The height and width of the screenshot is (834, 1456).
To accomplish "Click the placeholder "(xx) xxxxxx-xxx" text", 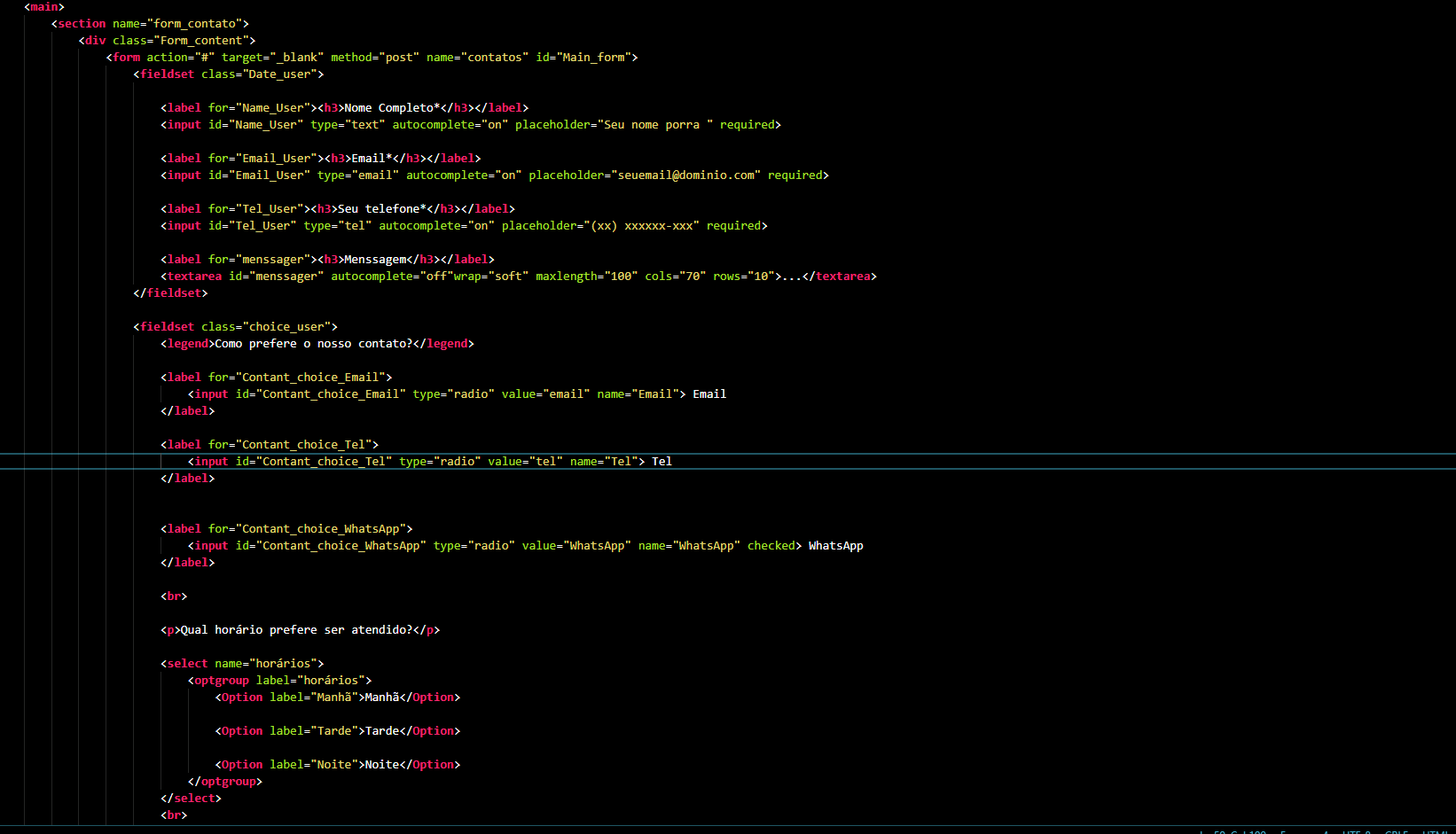I will 641,226.
